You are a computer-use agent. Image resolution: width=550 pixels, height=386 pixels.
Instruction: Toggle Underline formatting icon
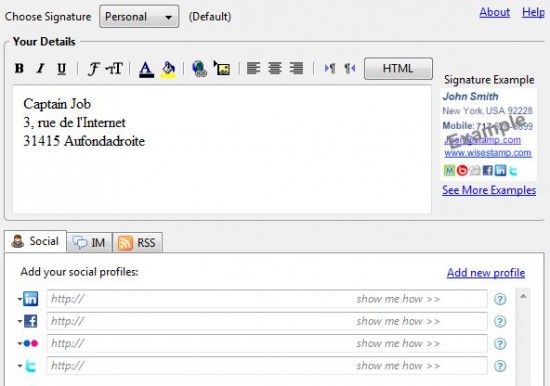click(62, 68)
